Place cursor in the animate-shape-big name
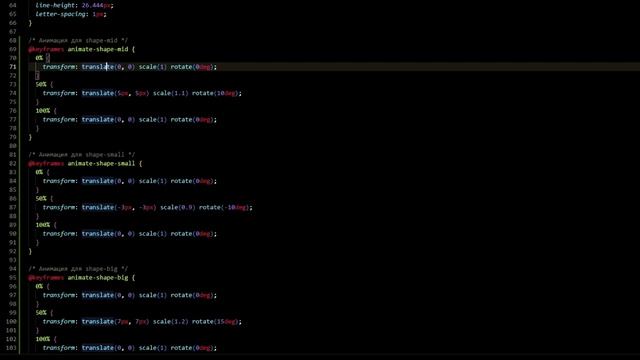 point(98,278)
